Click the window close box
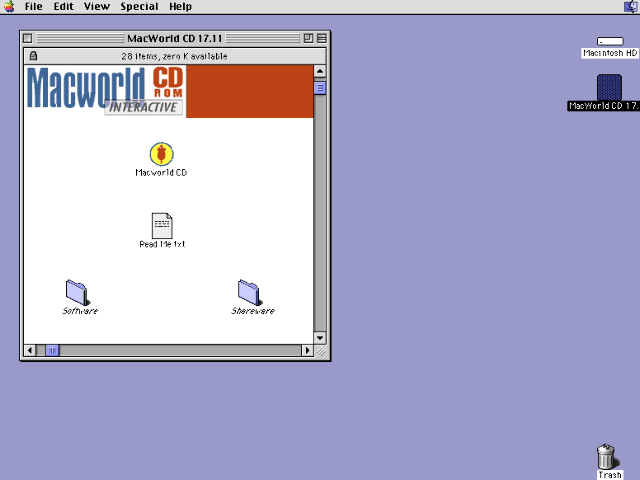 (28, 38)
